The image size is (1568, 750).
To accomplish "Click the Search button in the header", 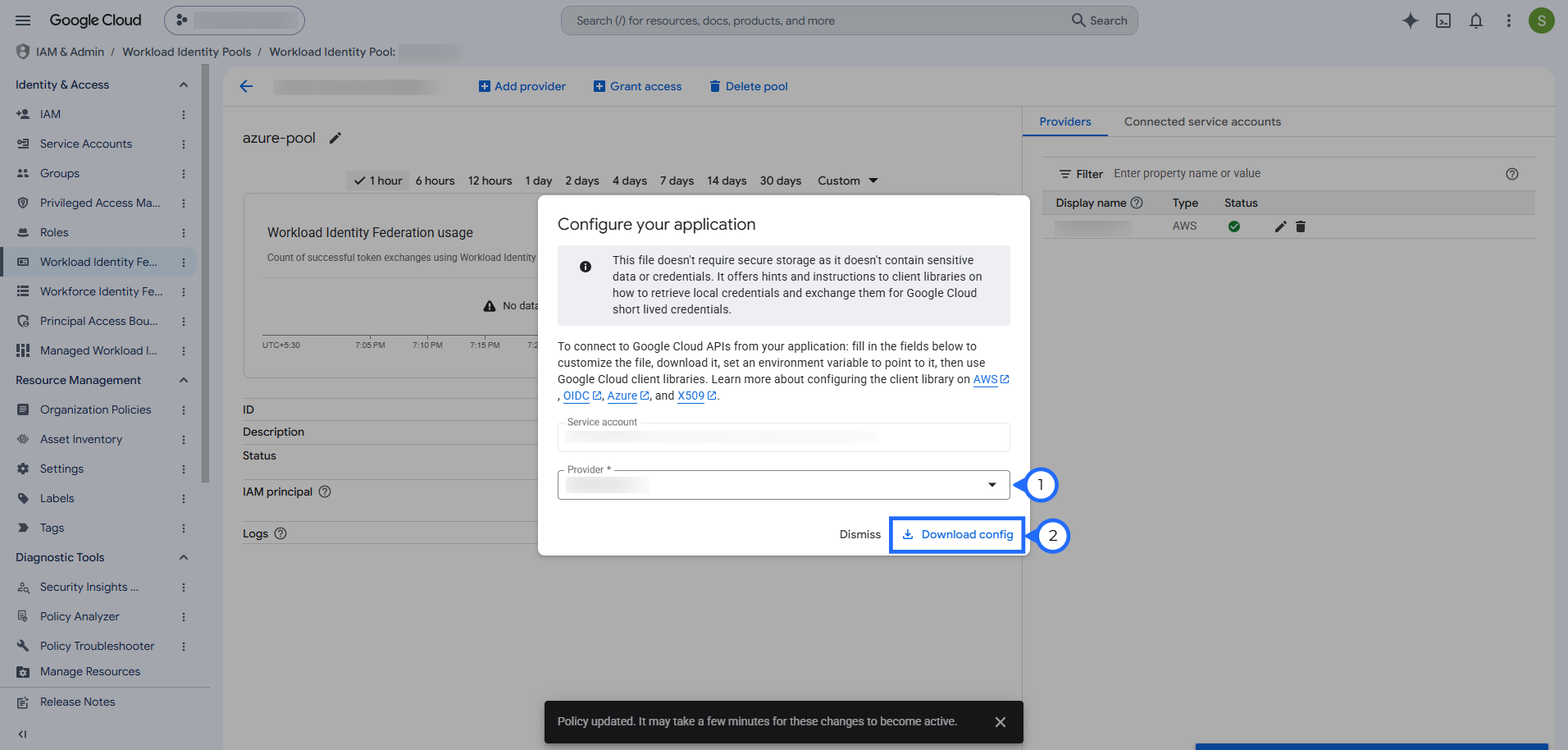I will coord(1100,21).
